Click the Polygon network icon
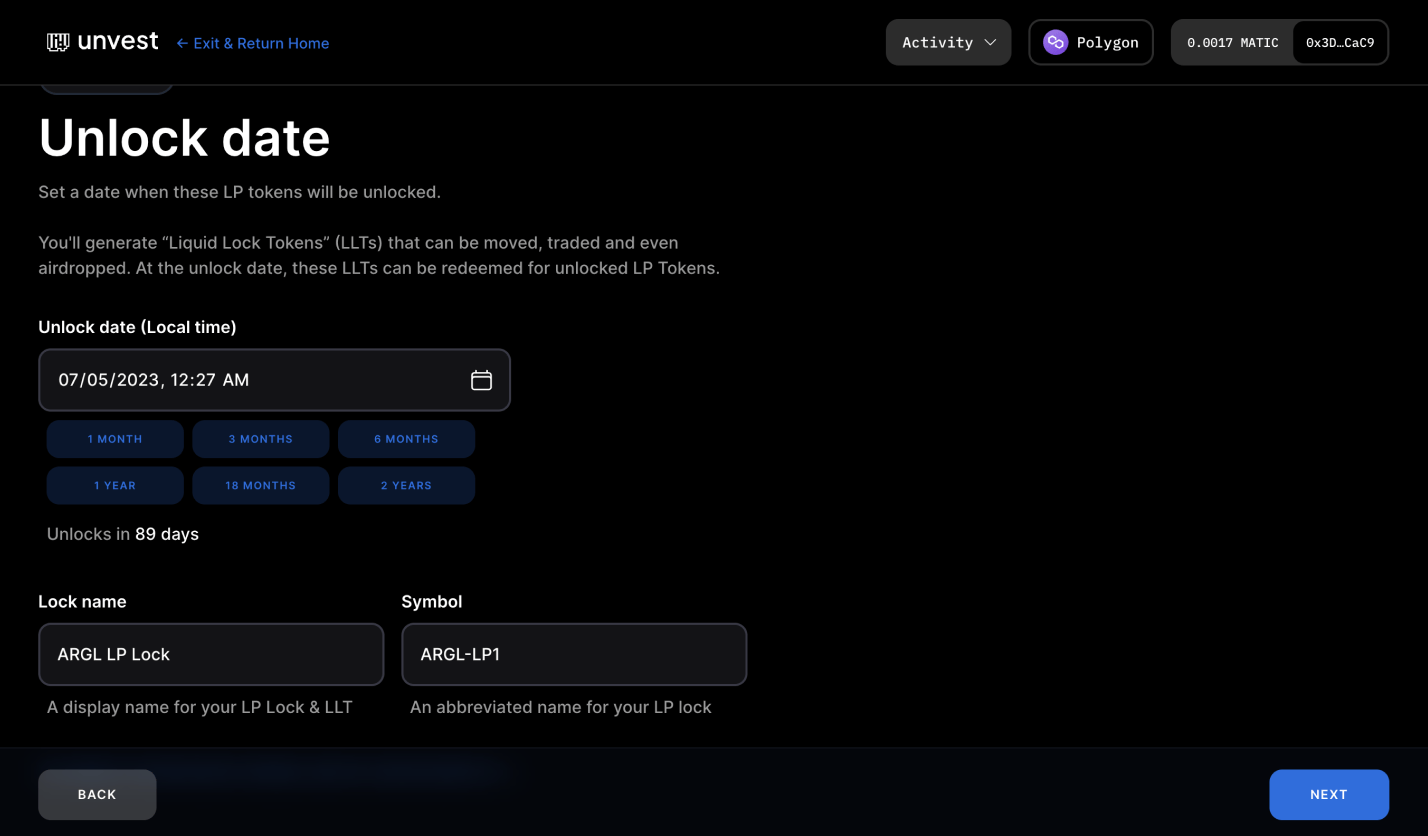1428x836 pixels. pos(1054,42)
